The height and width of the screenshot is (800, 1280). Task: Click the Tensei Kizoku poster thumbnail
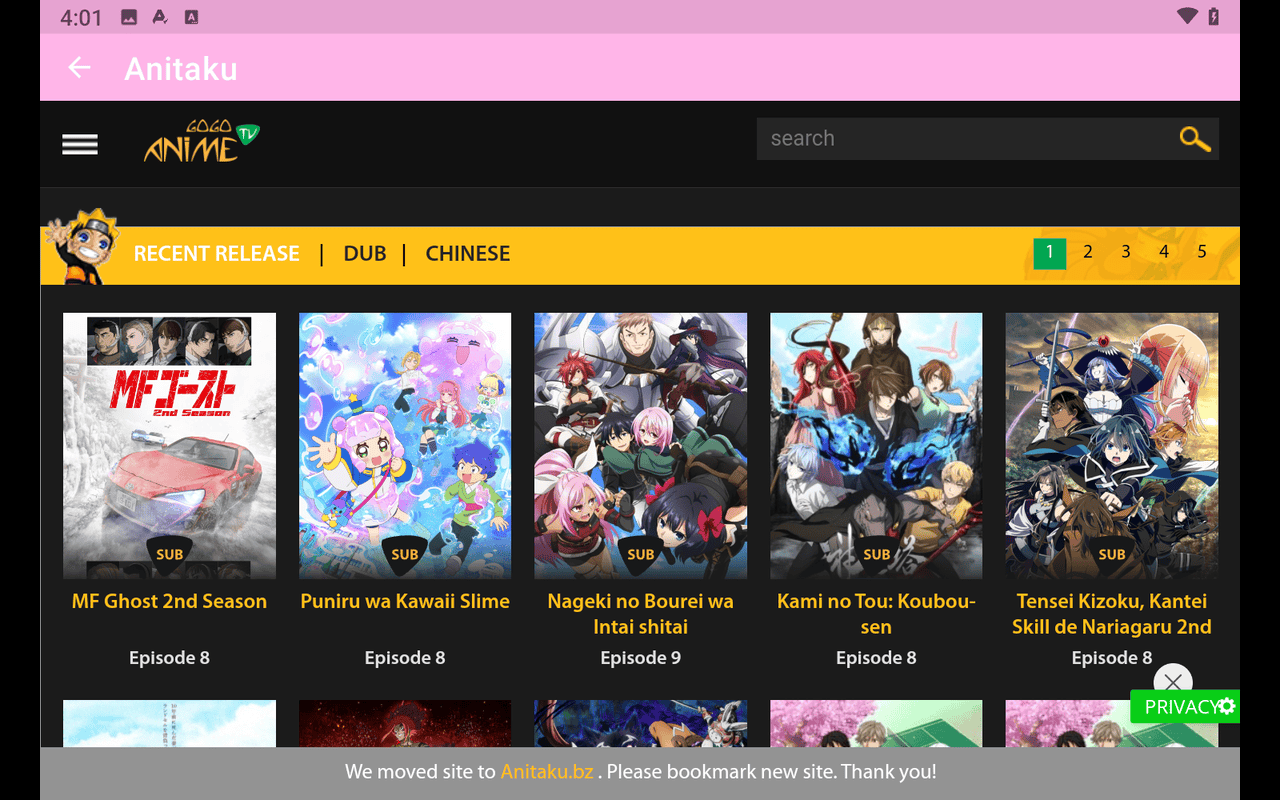point(1112,445)
